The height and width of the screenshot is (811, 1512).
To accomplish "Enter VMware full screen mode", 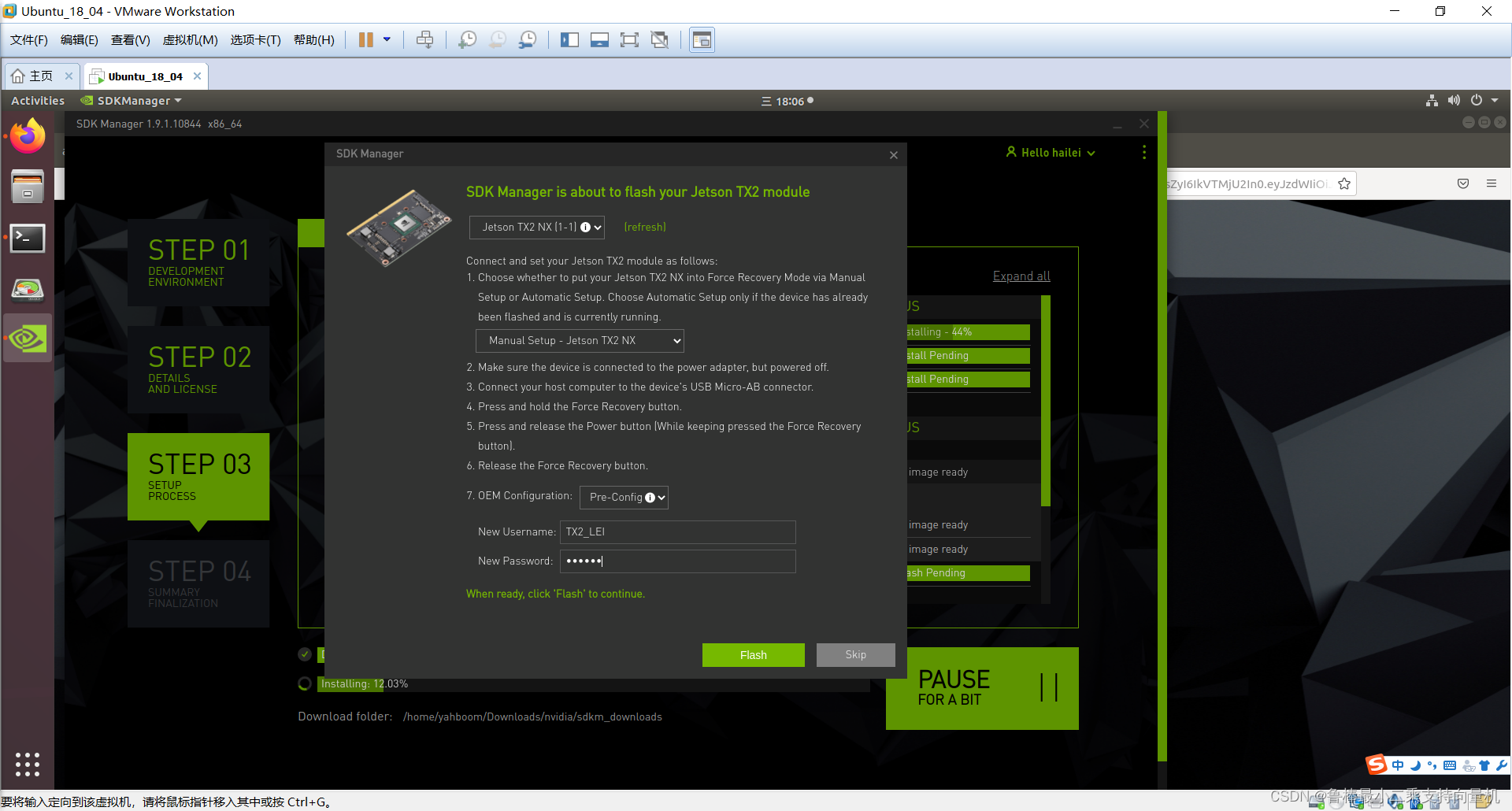I will [629, 40].
